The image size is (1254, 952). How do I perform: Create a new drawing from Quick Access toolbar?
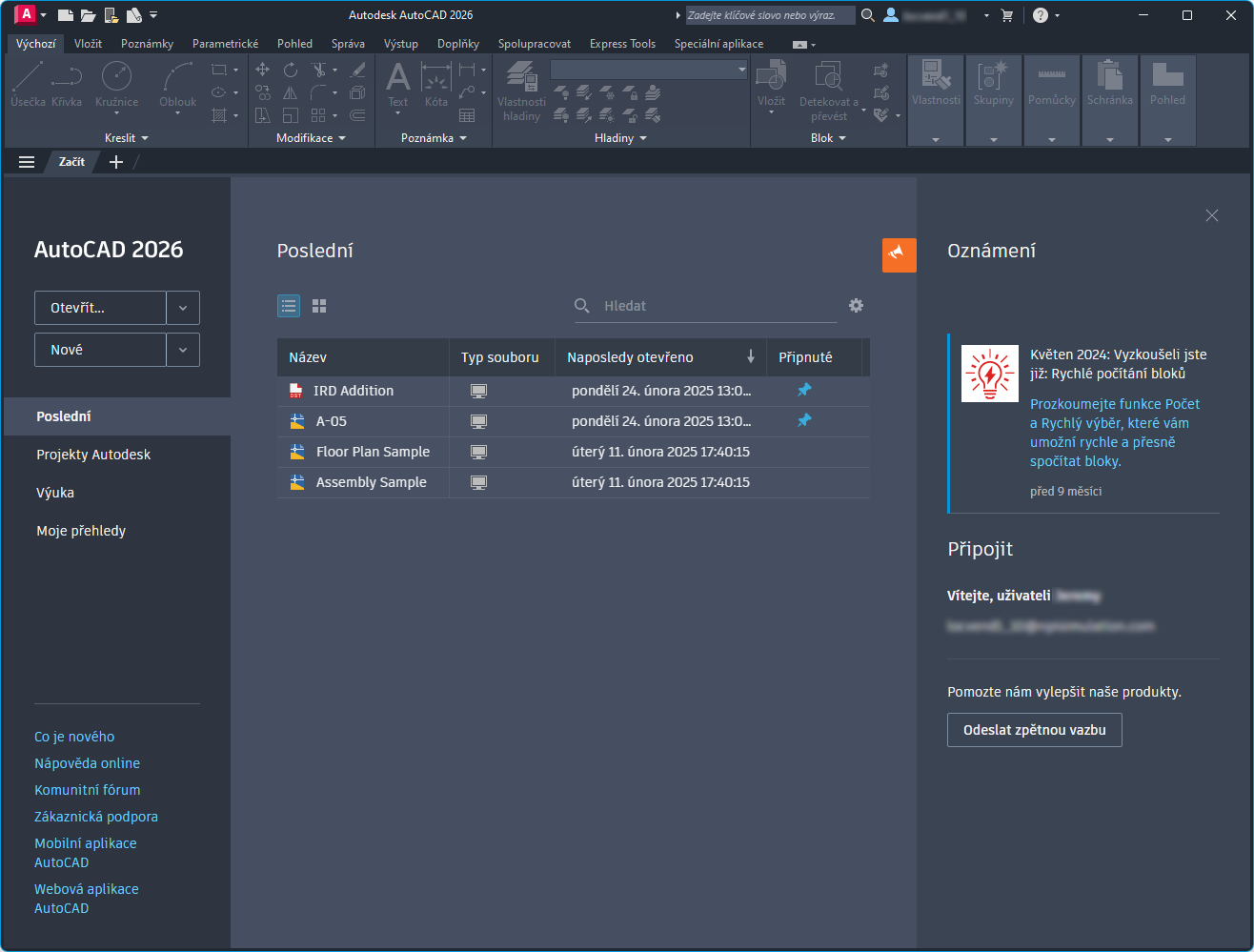tap(65, 15)
